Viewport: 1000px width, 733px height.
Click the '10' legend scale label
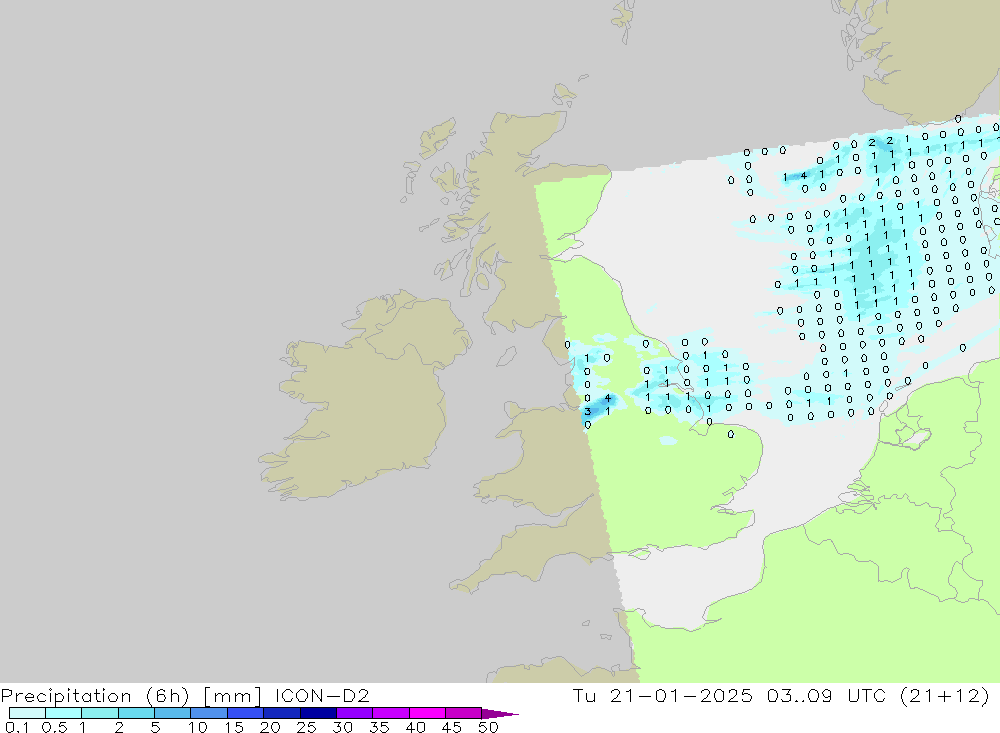198,727
